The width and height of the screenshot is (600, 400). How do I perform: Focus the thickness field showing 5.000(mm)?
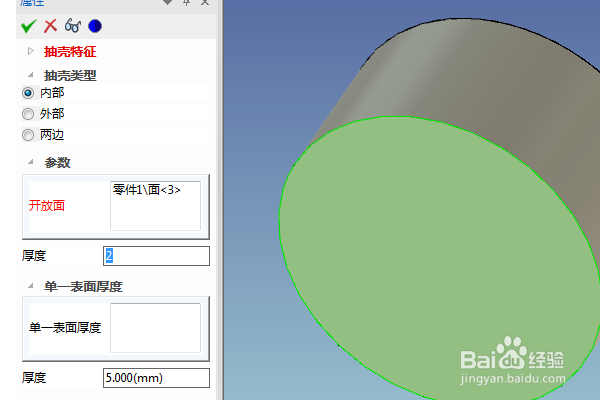tap(156, 378)
